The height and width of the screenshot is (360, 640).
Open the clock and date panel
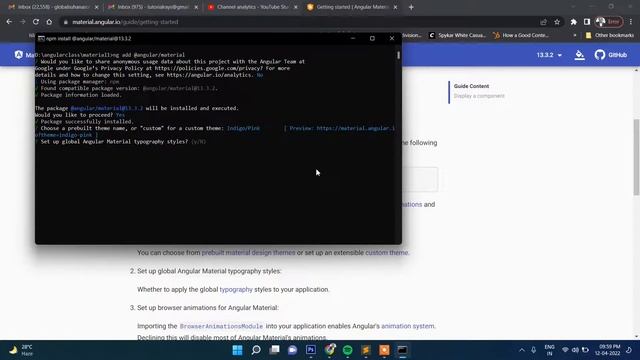(607, 350)
